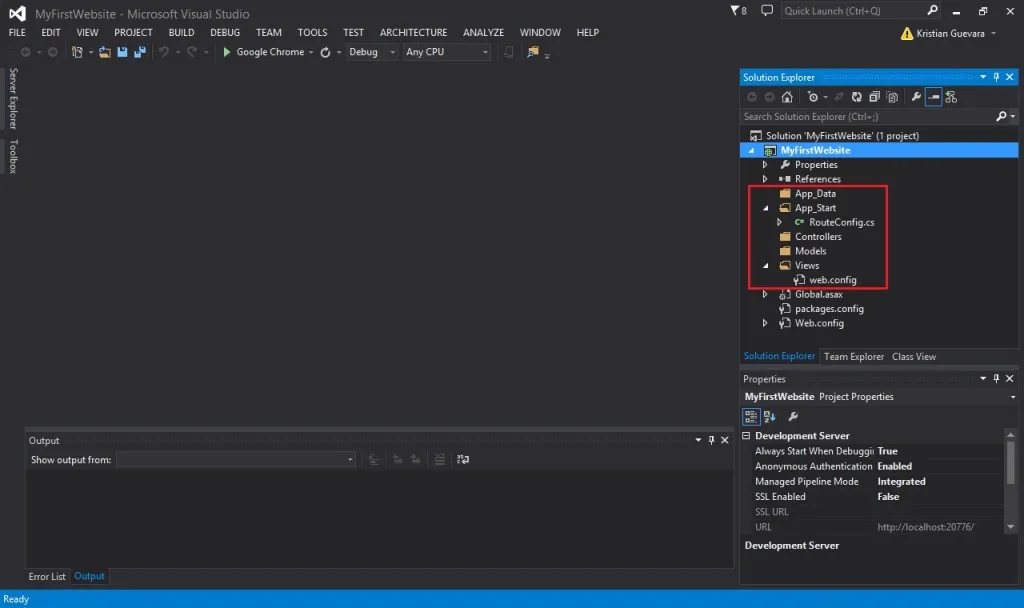
Task: Open the ANALYZE menu
Action: click(483, 32)
